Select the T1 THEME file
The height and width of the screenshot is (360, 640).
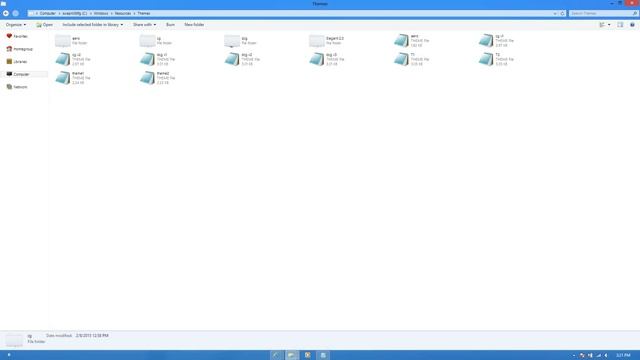[x=412, y=59]
